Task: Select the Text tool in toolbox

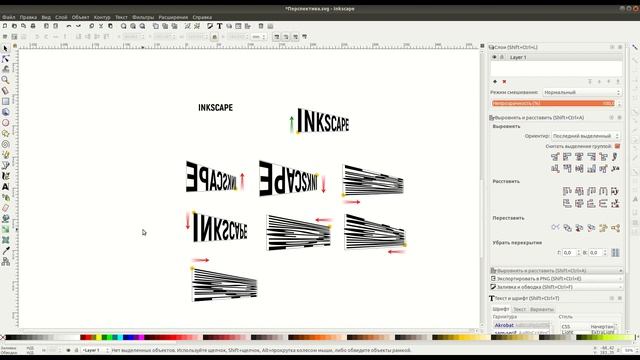Action: click(5, 187)
